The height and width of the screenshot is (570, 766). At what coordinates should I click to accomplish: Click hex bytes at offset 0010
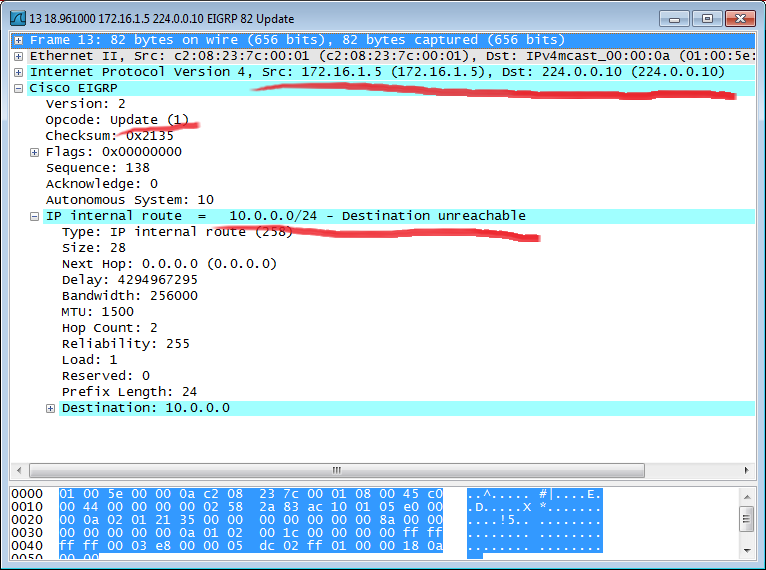[251, 507]
